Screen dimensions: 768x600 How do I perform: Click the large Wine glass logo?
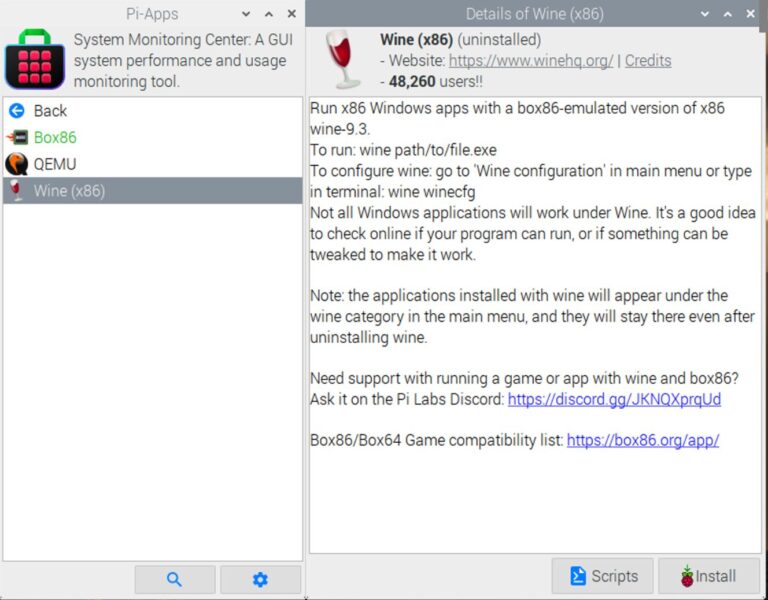pyautogui.click(x=342, y=60)
